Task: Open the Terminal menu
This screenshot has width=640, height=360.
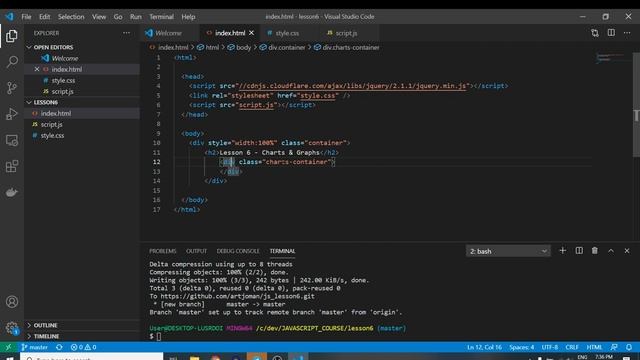Action: point(161,17)
